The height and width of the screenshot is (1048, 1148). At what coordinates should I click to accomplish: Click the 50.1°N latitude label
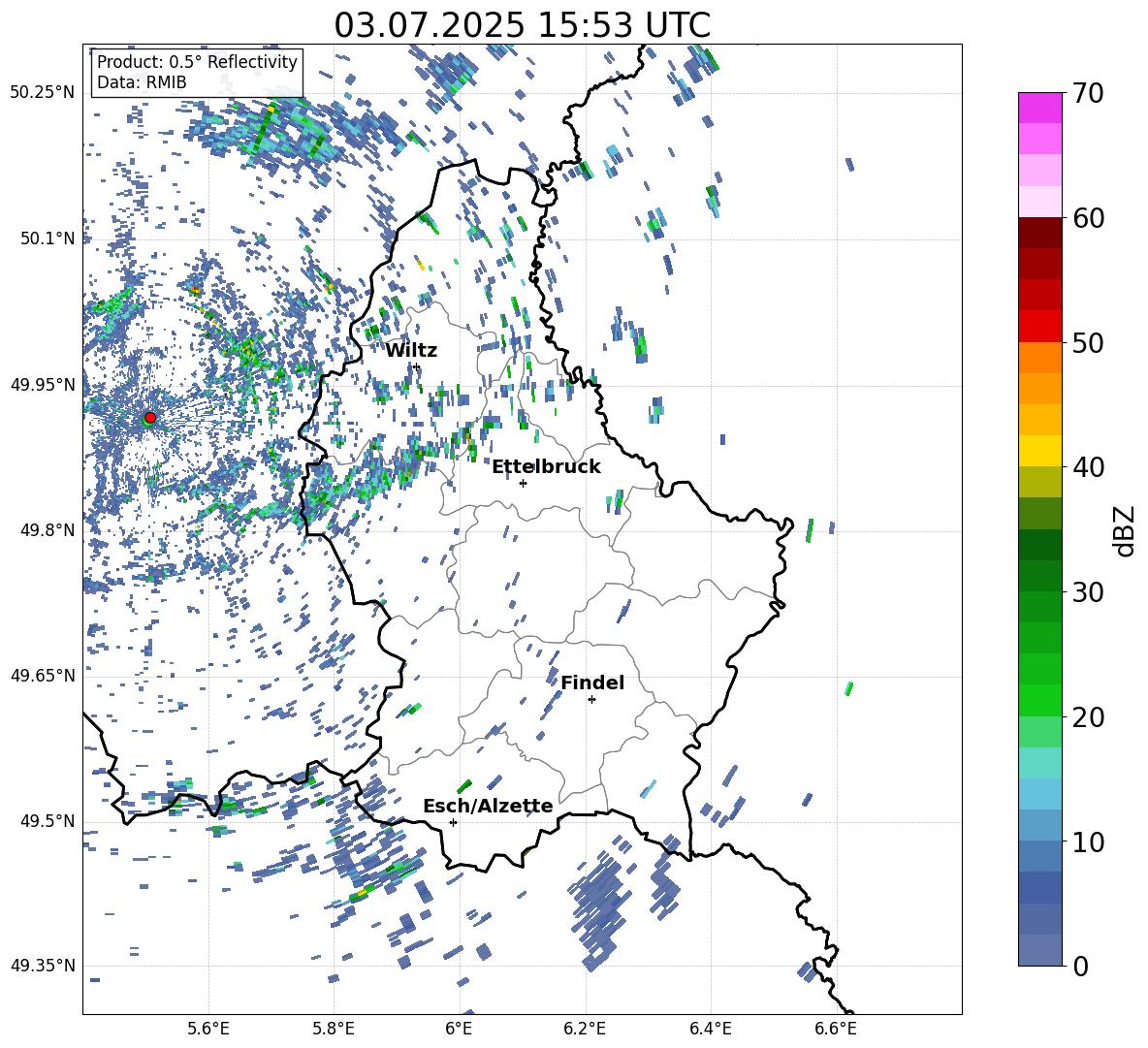tap(48, 238)
